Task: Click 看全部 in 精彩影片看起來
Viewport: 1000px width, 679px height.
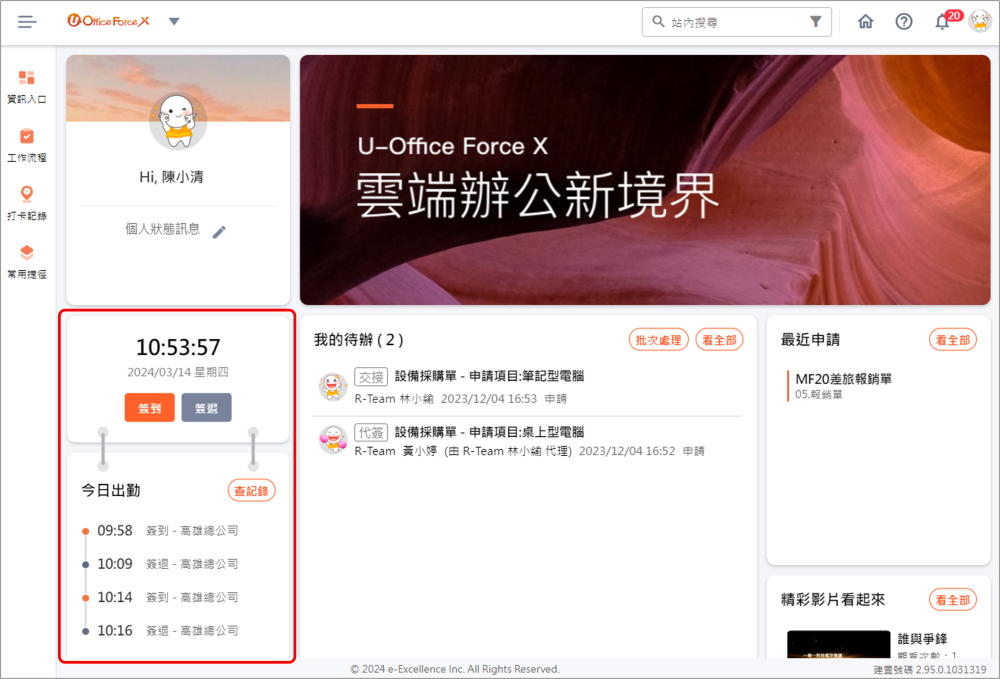Action: coord(953,600)
